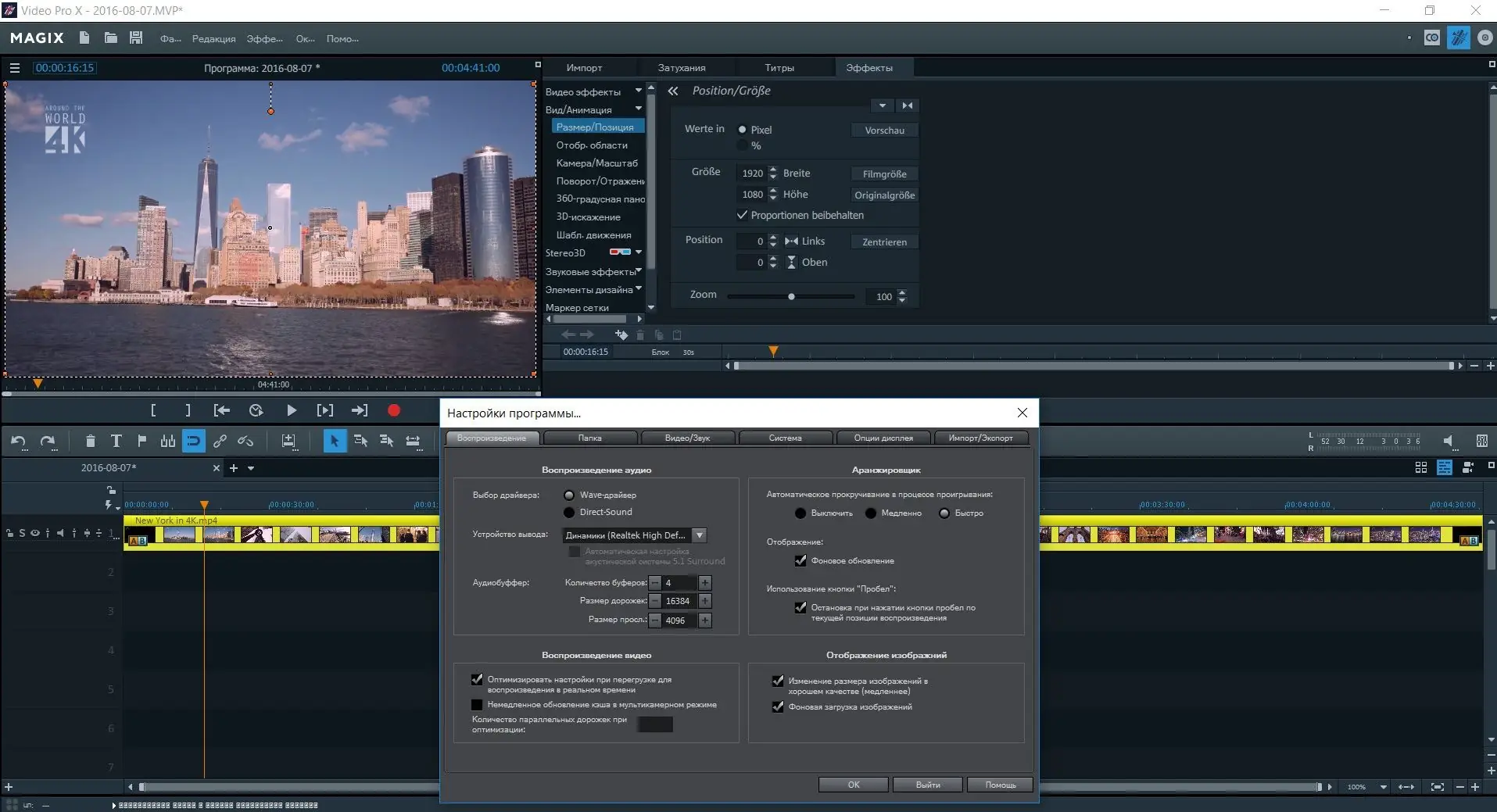Open the Устройство вывода output device dropdown
The image size is (1497, 812).
tap(700, 535)
